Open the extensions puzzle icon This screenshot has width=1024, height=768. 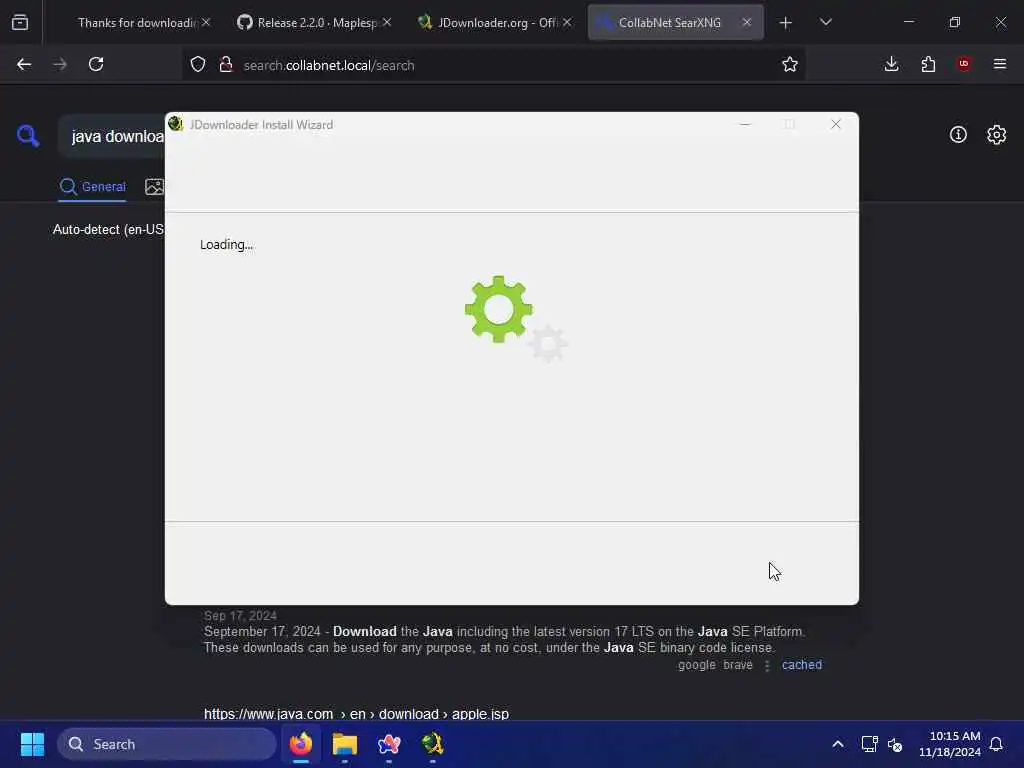coord(928,64)
